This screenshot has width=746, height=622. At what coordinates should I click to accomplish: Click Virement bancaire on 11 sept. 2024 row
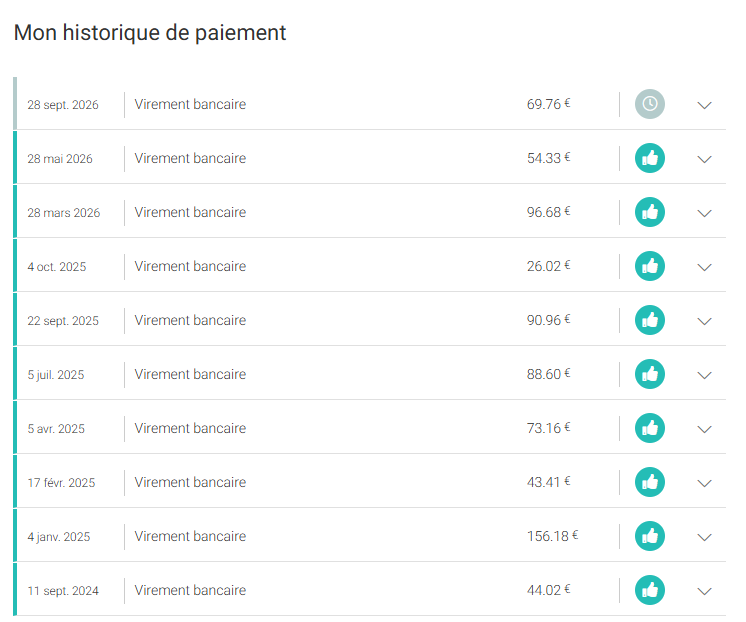(190, 591)
